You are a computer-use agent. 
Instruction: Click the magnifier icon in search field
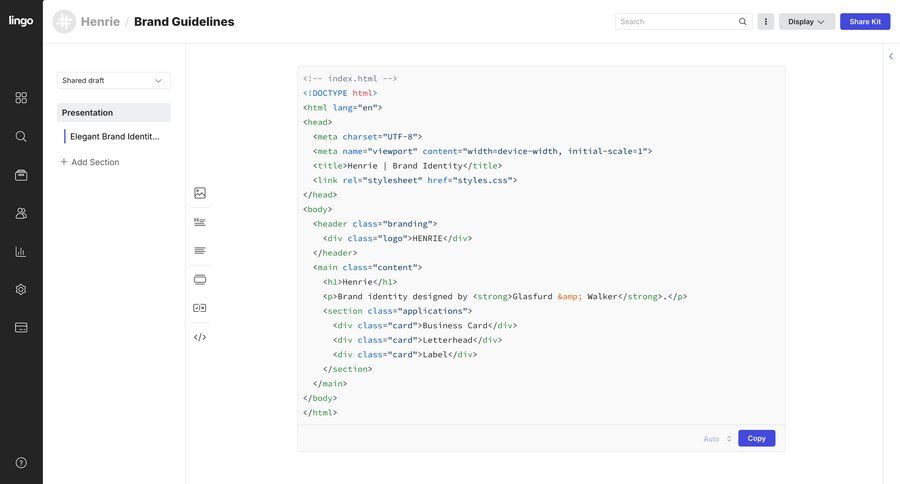click(742, 22)
